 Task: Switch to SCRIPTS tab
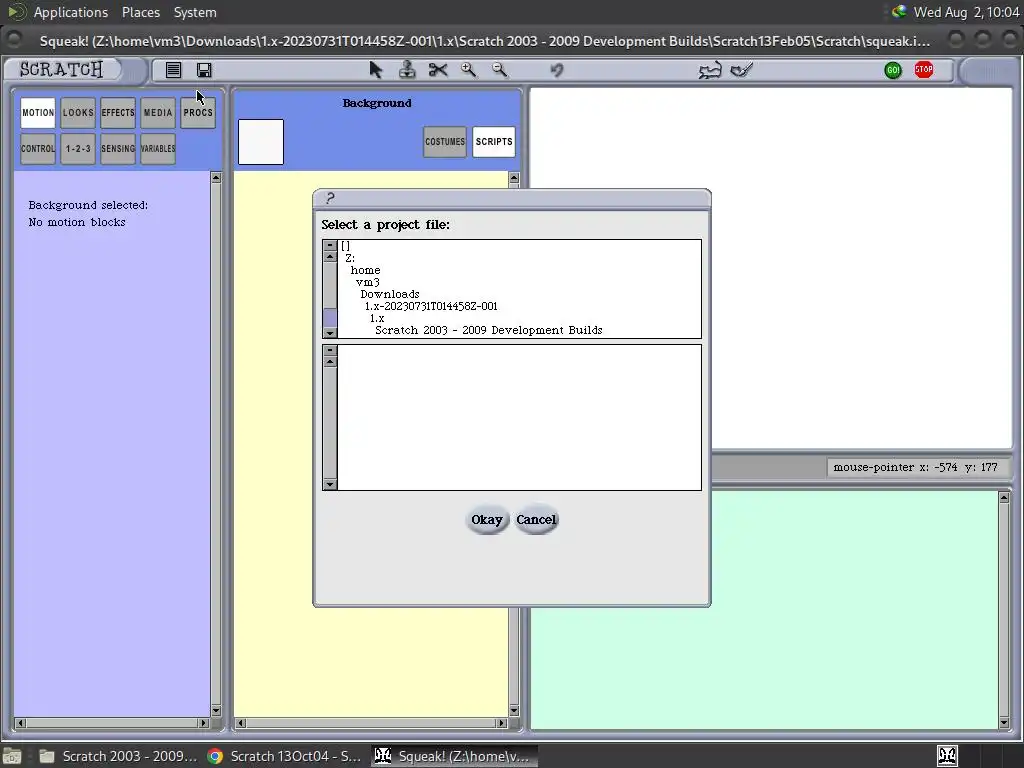pyautogui.click(x=494, y=142)
